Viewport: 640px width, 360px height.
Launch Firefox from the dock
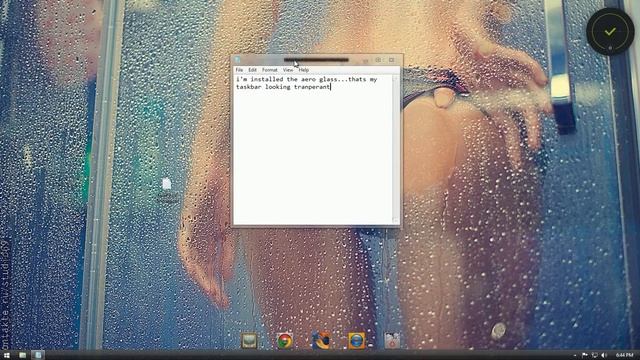(x=321, y=340)
